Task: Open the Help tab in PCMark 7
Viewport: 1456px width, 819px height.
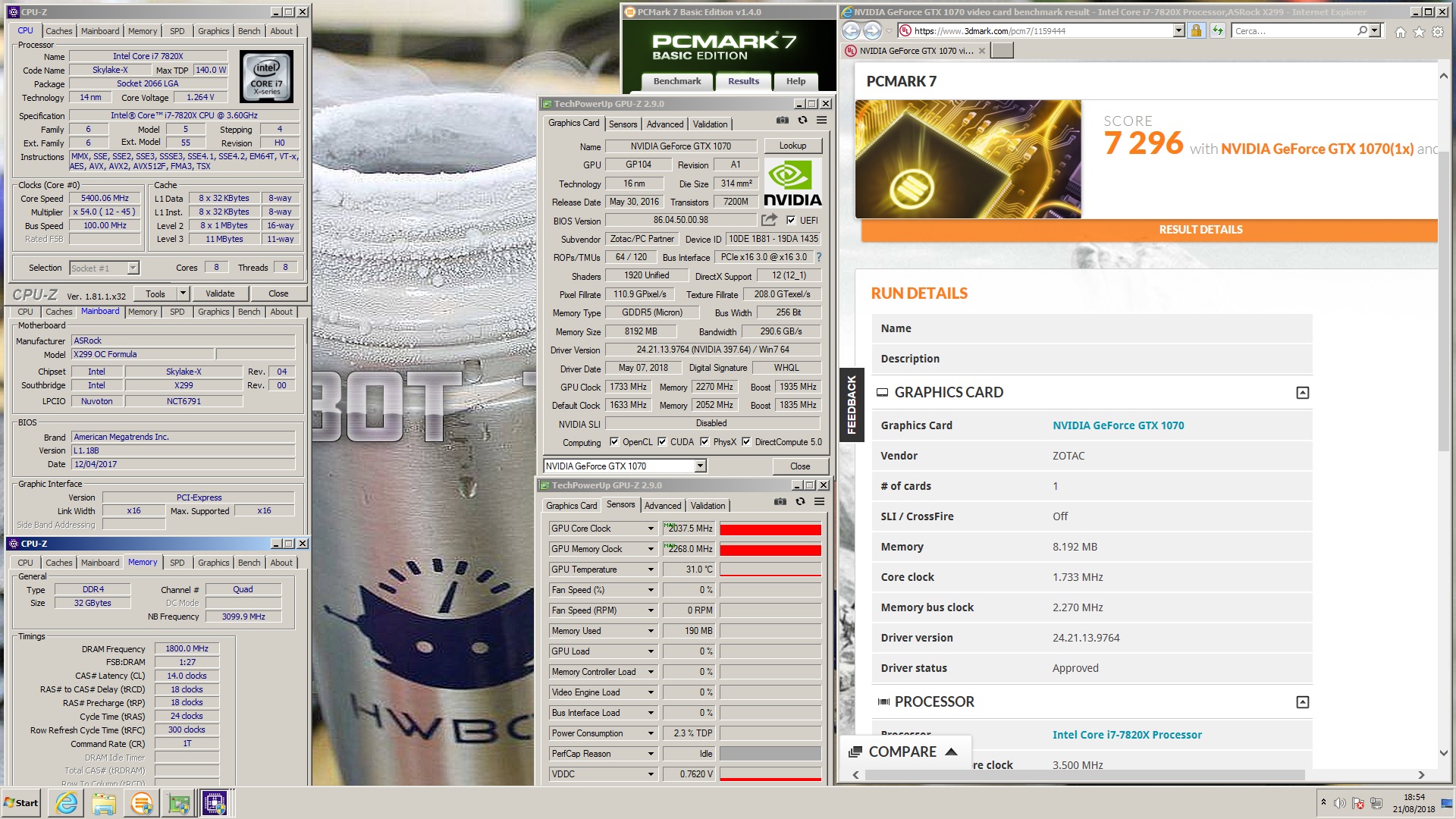Action: tap(795, 82)
